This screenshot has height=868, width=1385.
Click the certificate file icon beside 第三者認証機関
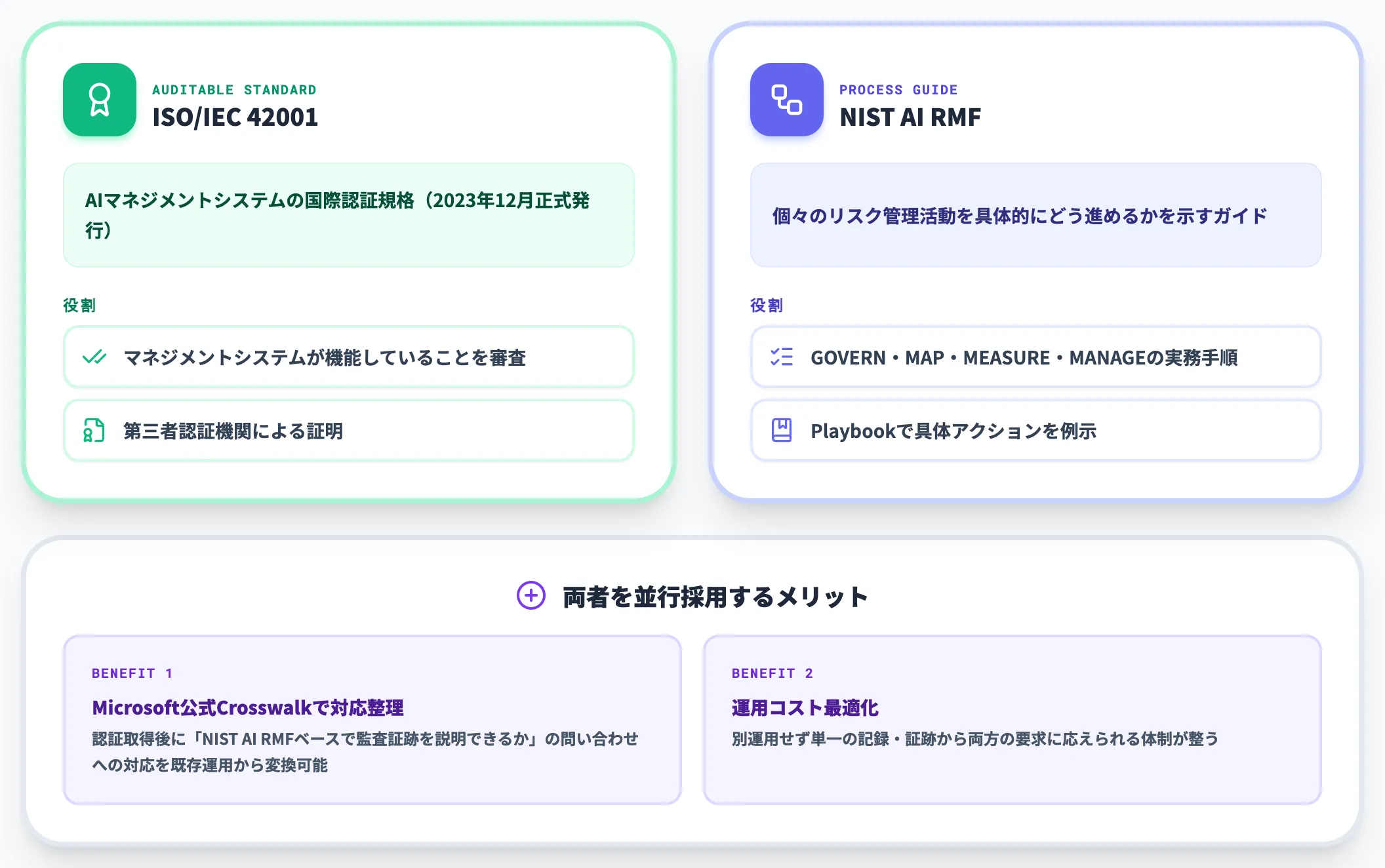pyautogui.click(x=94, y=431)
